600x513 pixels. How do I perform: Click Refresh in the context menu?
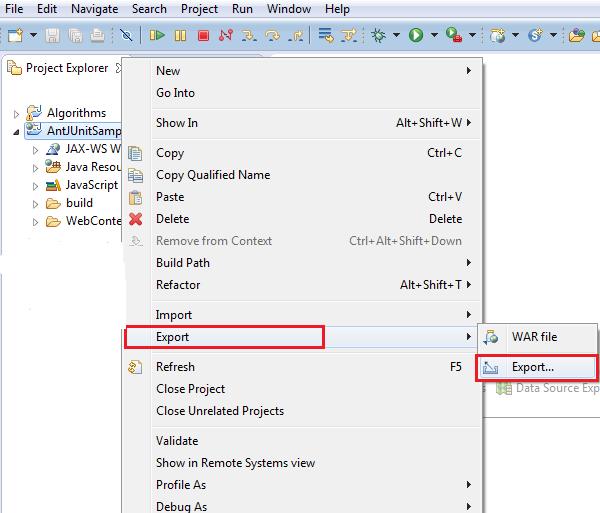click(175, 367)
